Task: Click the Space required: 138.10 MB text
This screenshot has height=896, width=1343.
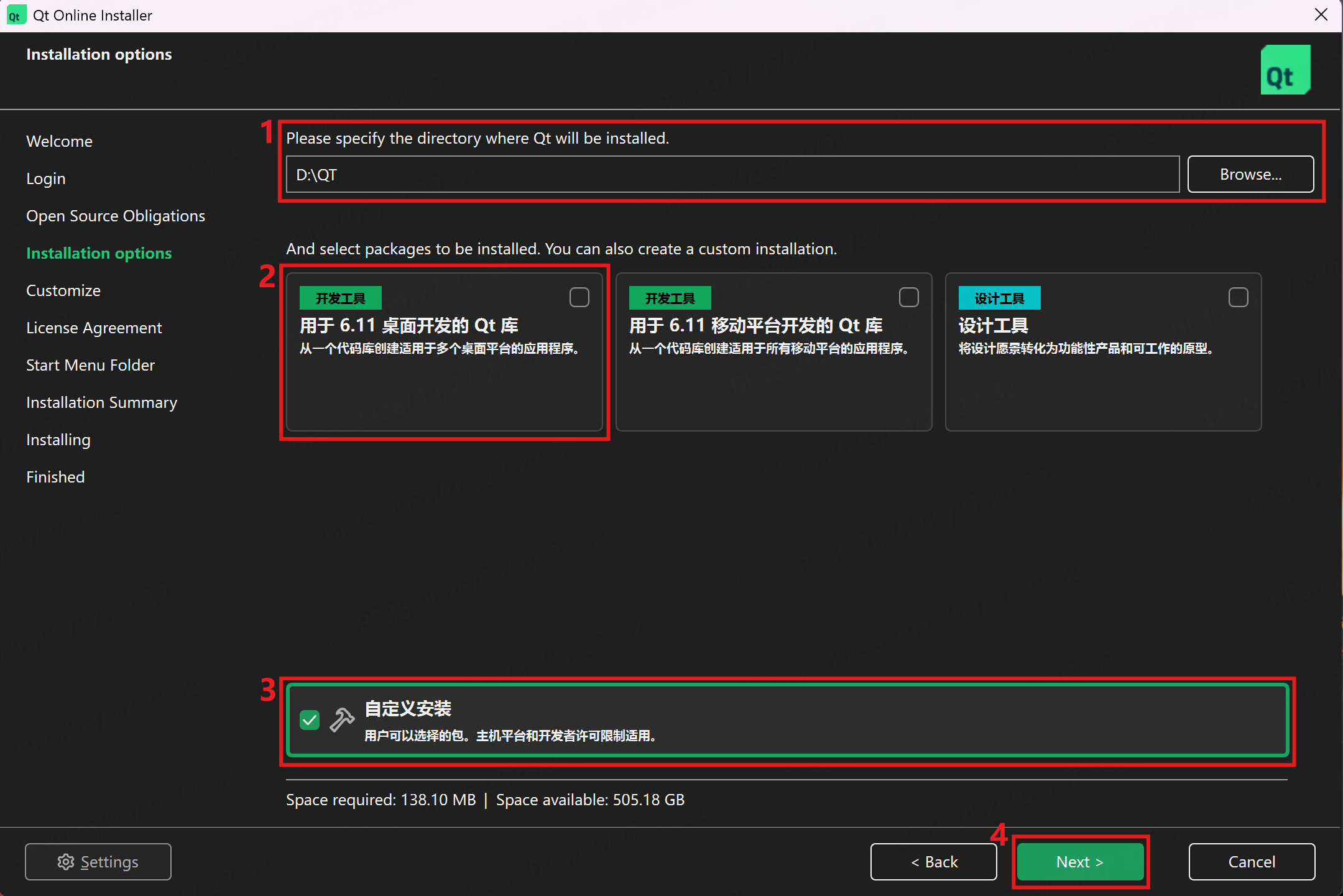Action: pyautogui.click(x=381, y=800)
